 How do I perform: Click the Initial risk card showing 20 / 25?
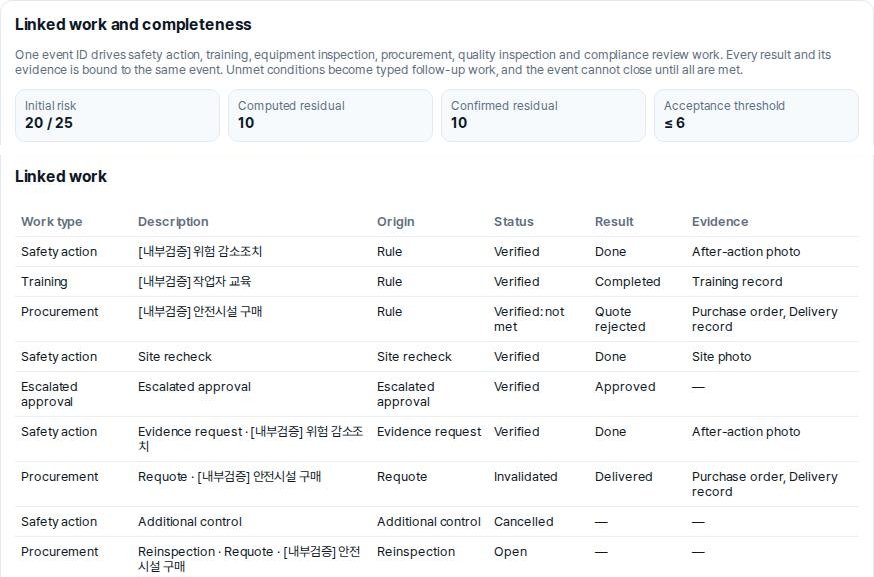[x=117, y=115]
